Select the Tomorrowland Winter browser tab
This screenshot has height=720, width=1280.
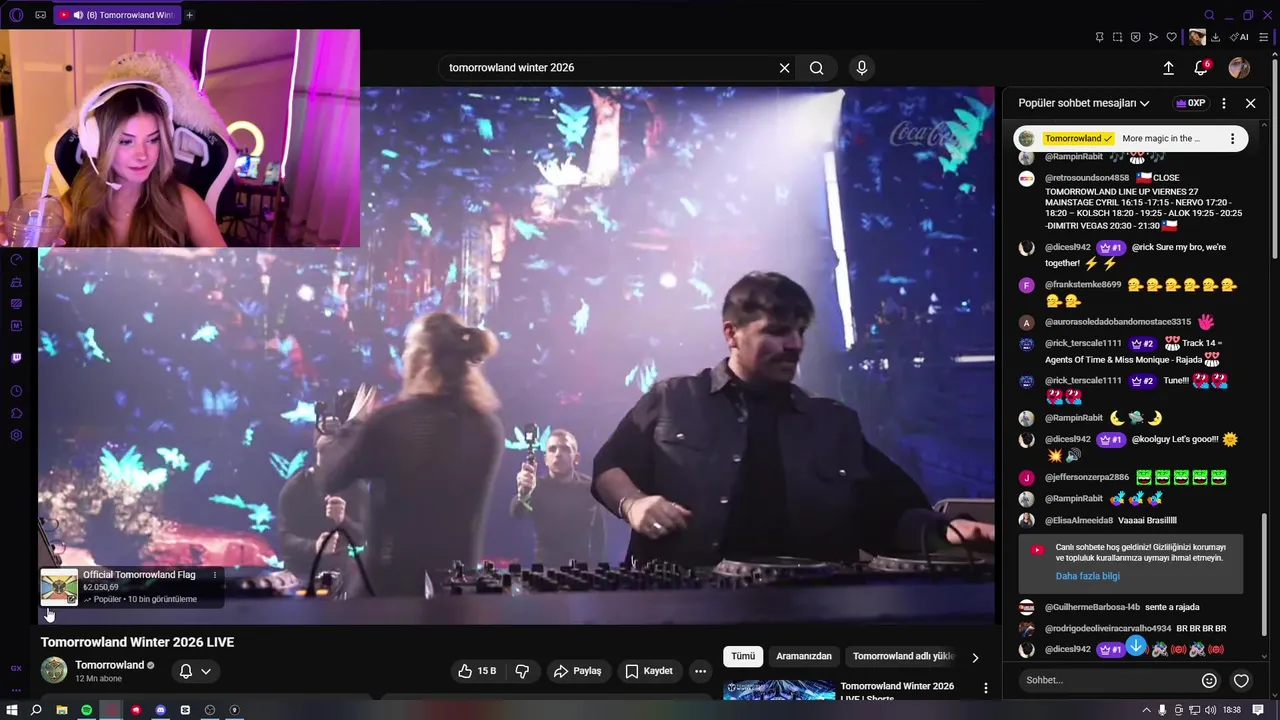coord(116,15)
